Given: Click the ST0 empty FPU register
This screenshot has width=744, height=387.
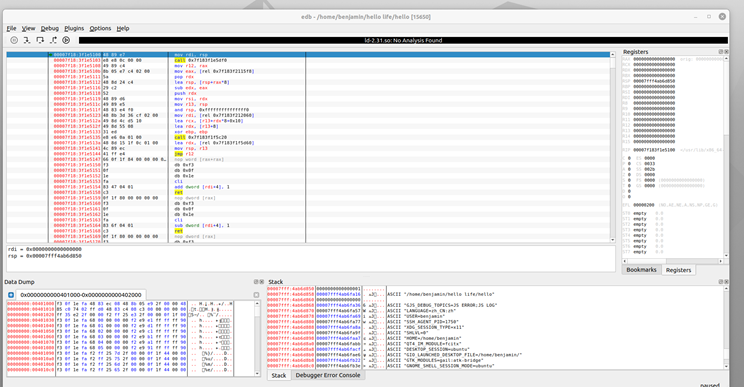Looking at the screenshot, I should 640,213.
